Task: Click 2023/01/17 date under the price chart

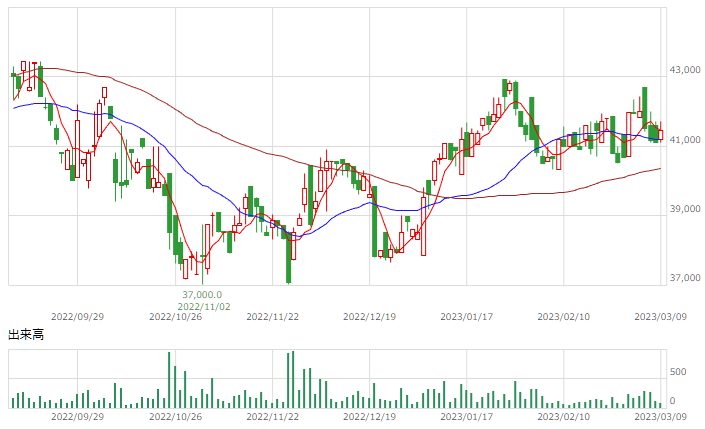Action: (x=467, y=317)
